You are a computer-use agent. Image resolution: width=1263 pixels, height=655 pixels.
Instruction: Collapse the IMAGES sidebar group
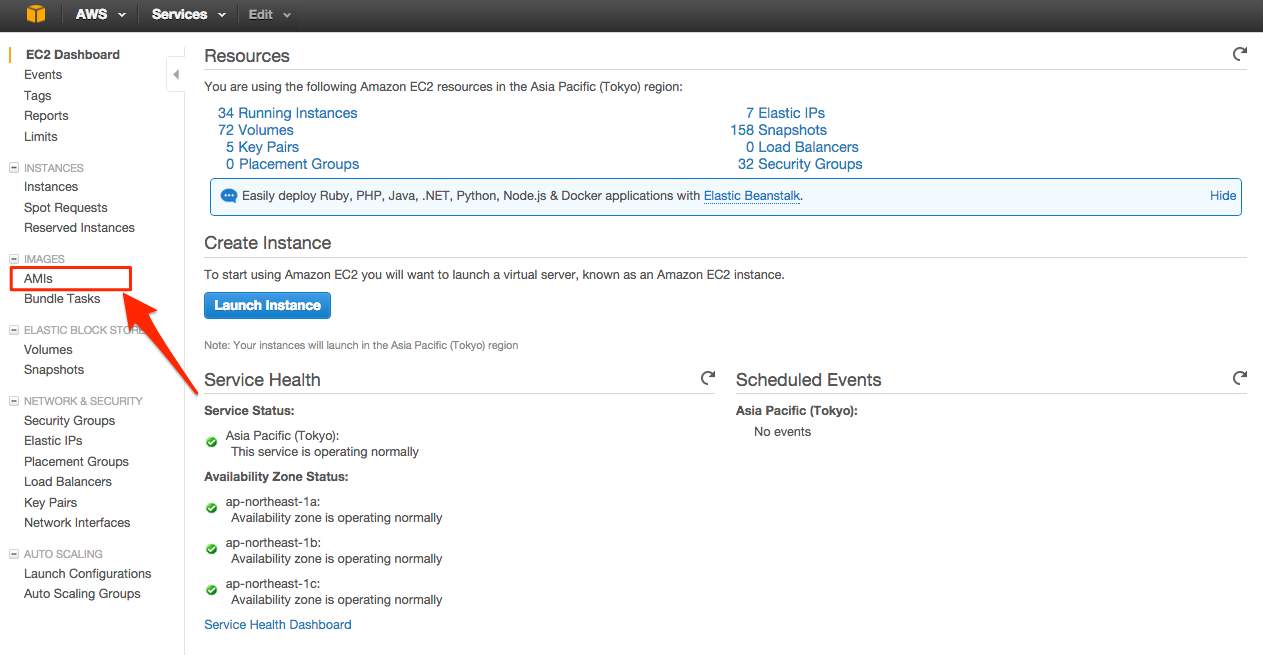click(14, 259)
